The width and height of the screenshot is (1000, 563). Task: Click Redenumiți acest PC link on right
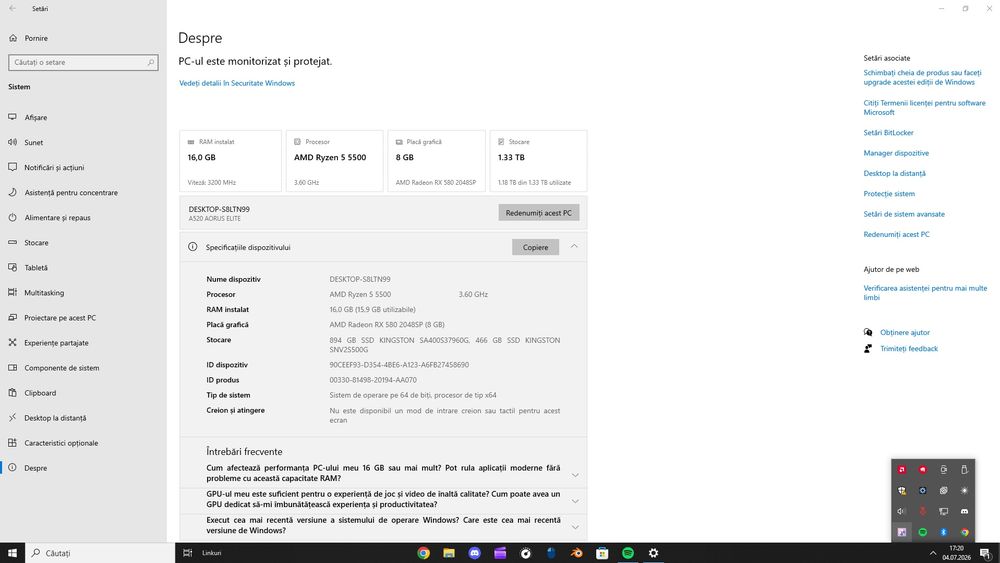tap(896, 235)
